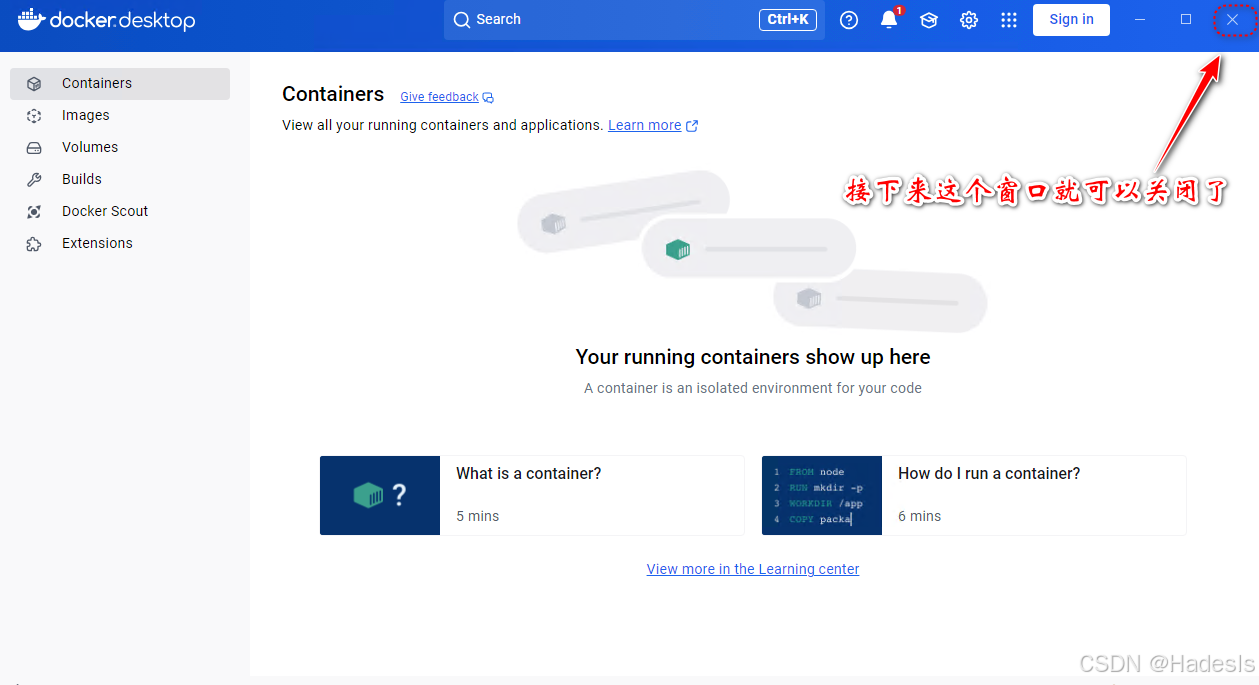Click the Give feedback link

point(439,97)
